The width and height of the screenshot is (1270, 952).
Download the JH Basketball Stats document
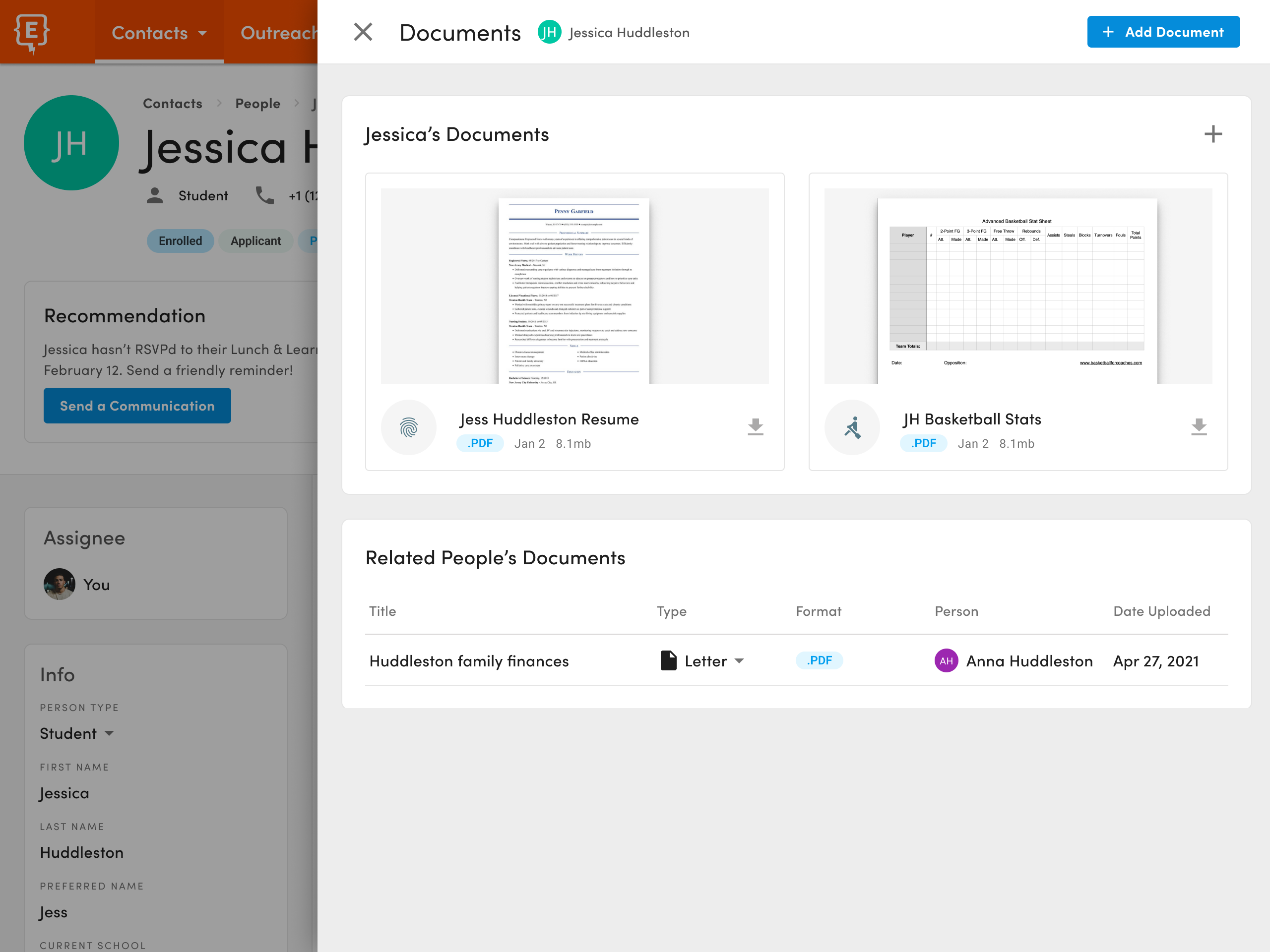pyautogui.click(x=1199, y=427)
